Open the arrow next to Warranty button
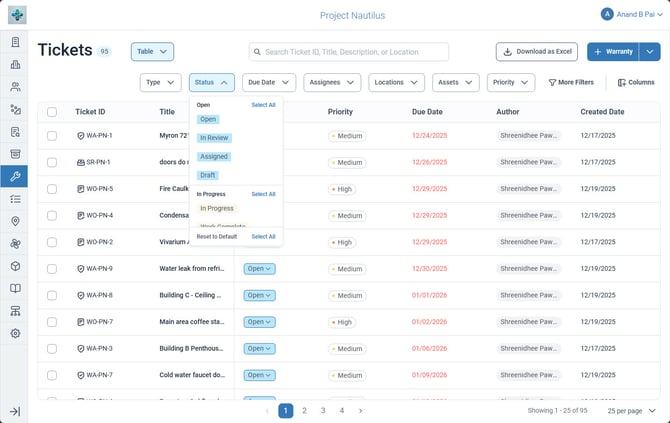The image size is (670, 423). [x=649, y=52]
